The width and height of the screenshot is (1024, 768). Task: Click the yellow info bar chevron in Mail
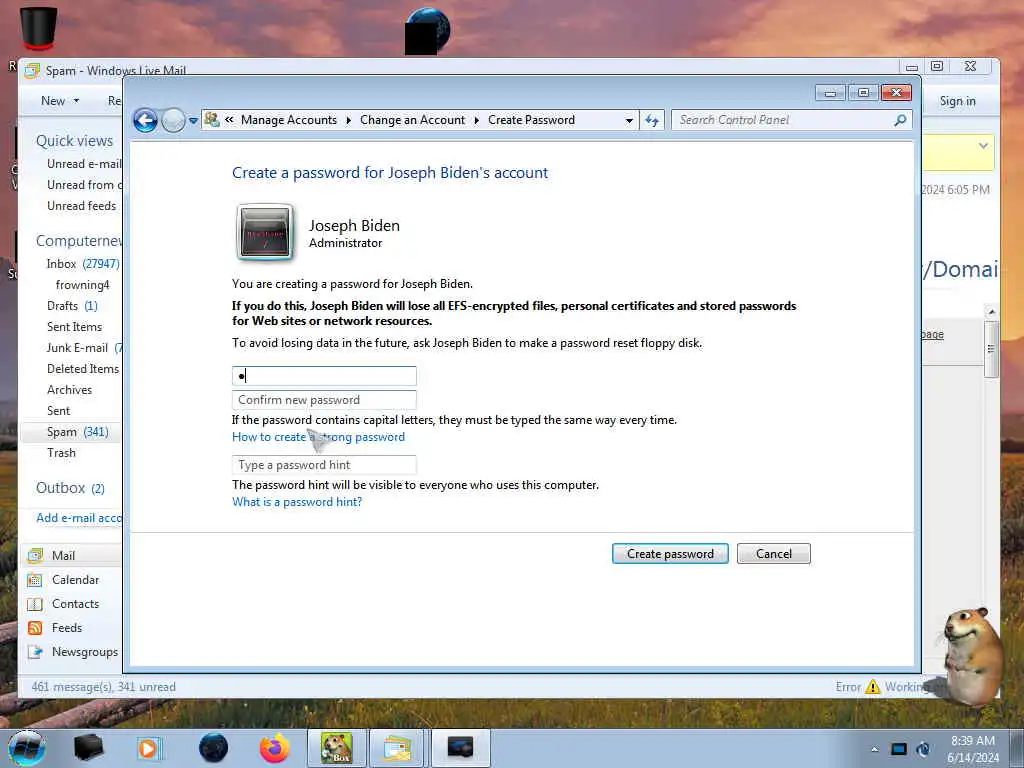click(983, 146)
